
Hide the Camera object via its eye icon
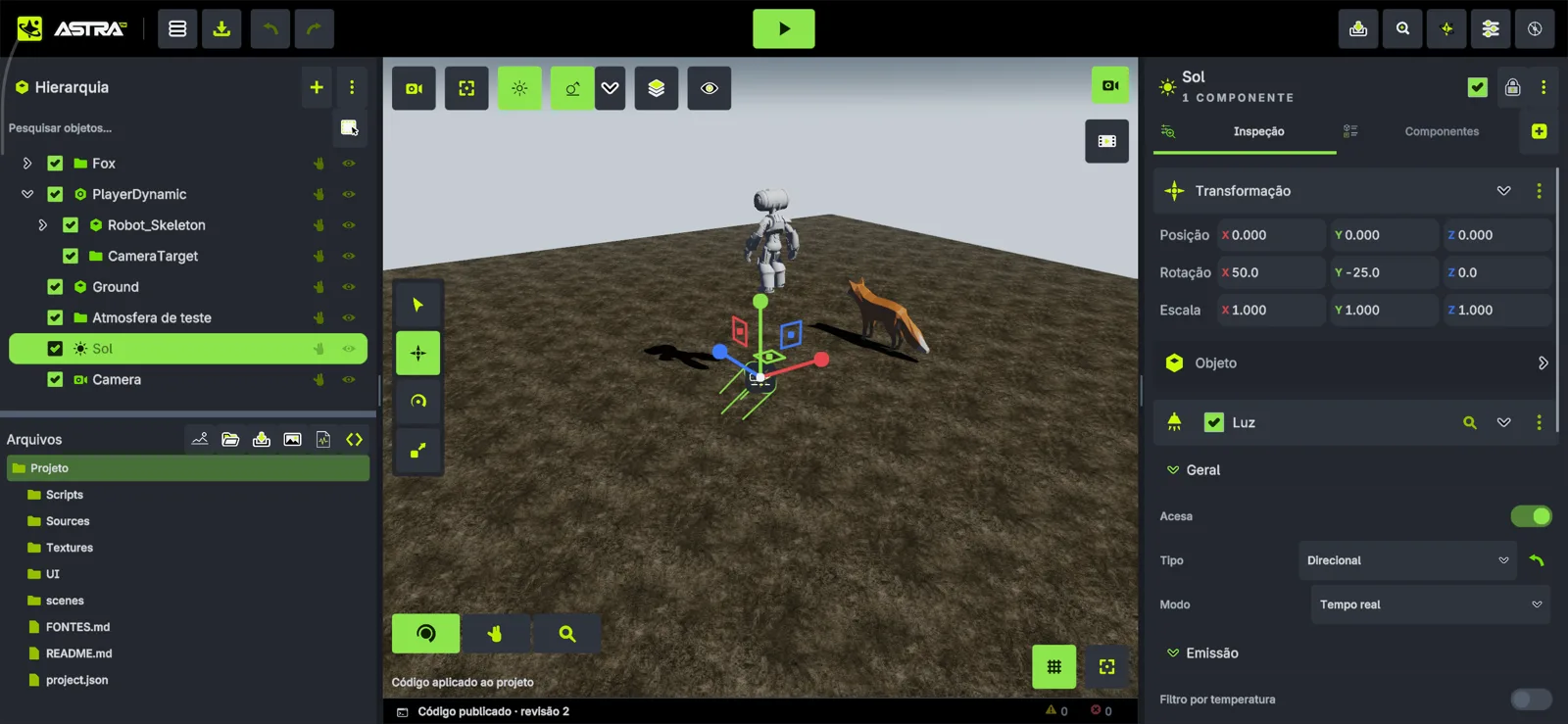[349, 379]
